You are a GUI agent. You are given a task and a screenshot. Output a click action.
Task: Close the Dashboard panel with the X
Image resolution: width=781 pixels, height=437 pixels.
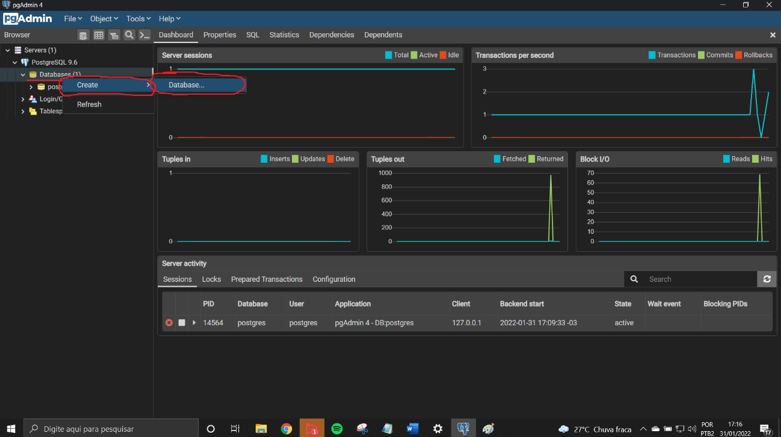[773, 35]
